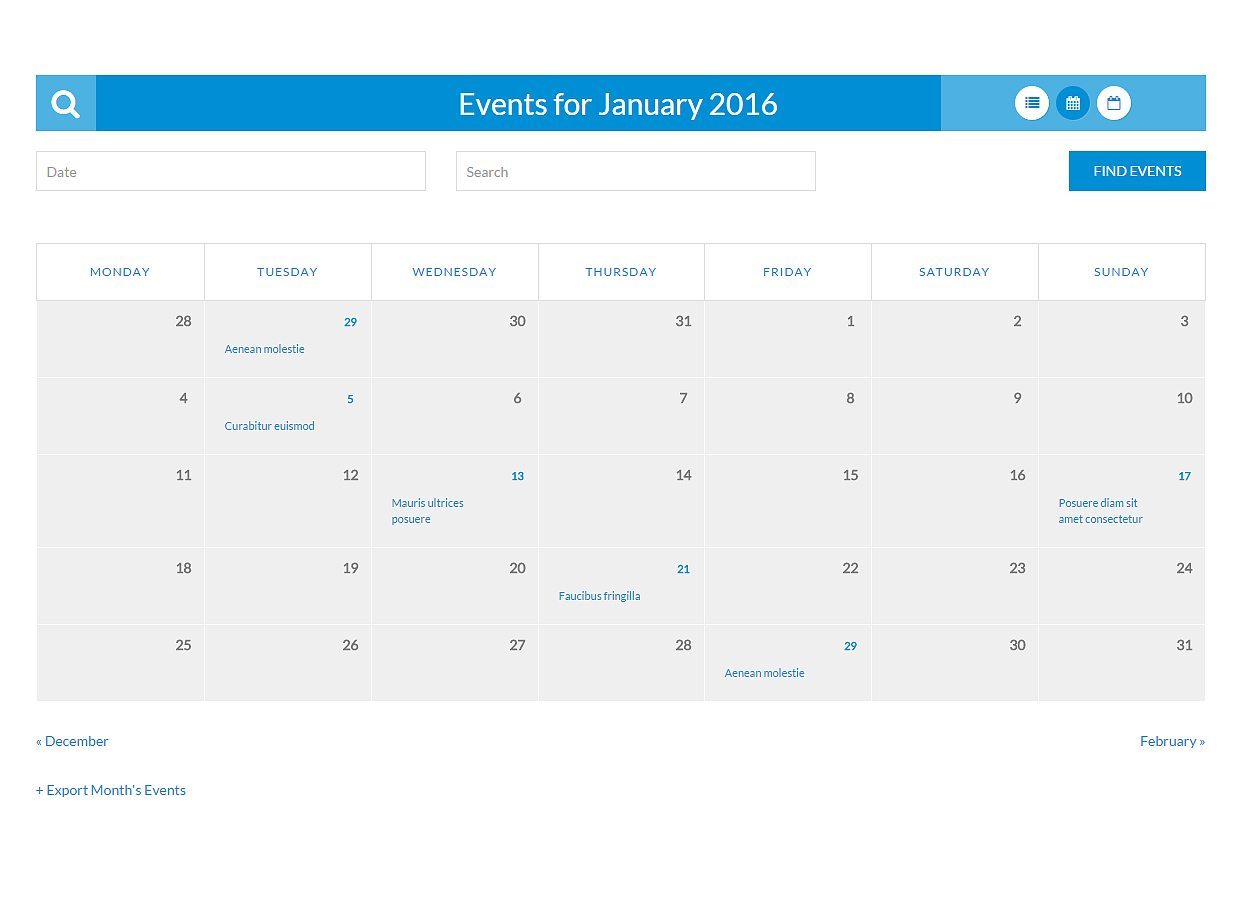Image resolution: width=1247 pixels, height=906 pixels.
Task: Select day cell 22 on Friday
Action: pos(787,586)
